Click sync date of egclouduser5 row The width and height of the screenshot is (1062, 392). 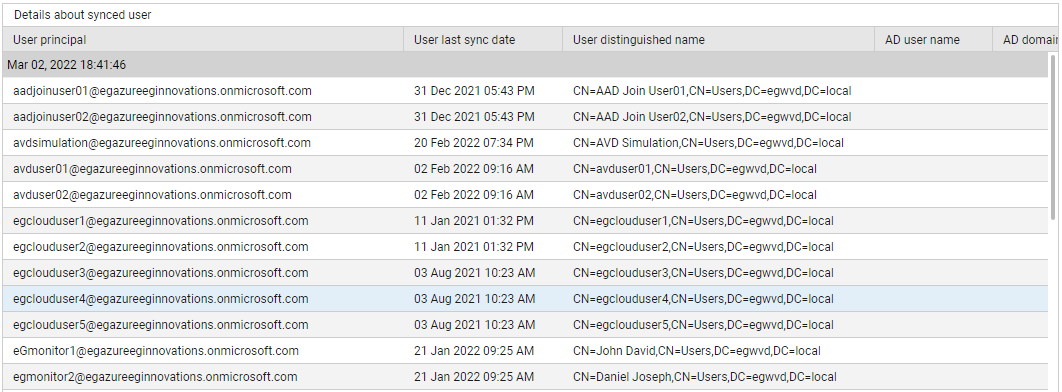[x=474, y=325]
